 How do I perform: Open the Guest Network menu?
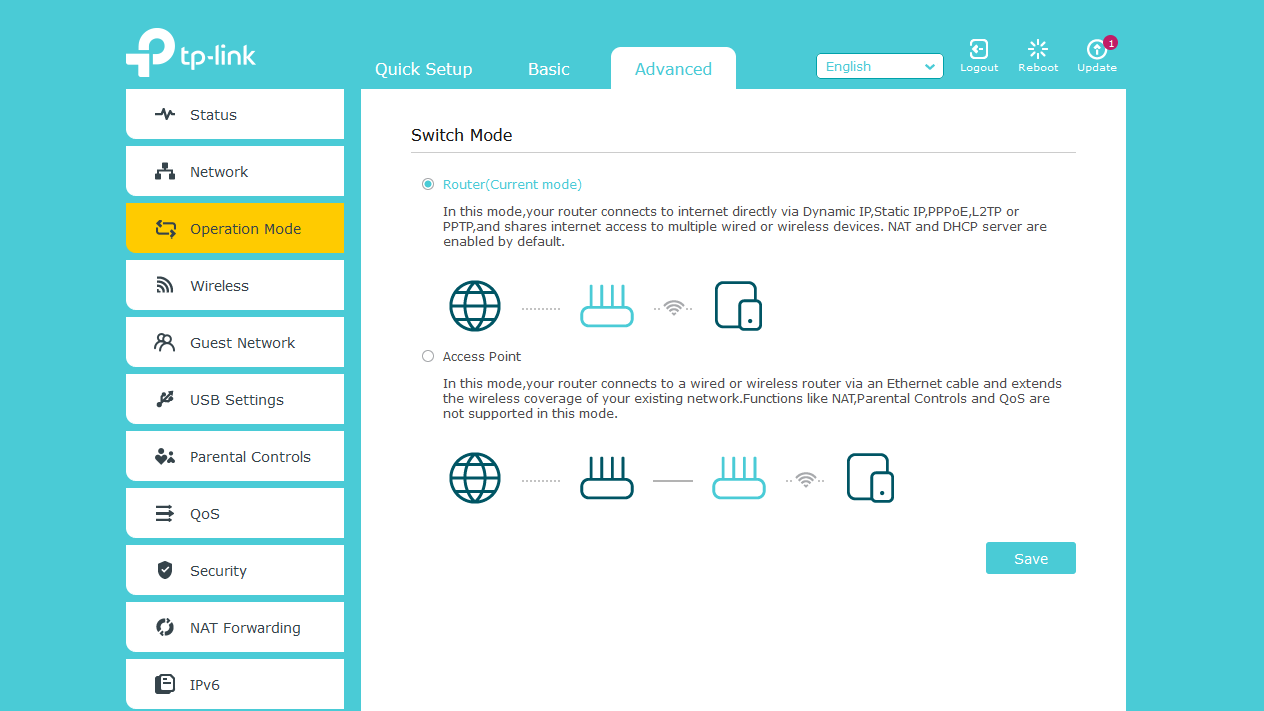point(235,342)
